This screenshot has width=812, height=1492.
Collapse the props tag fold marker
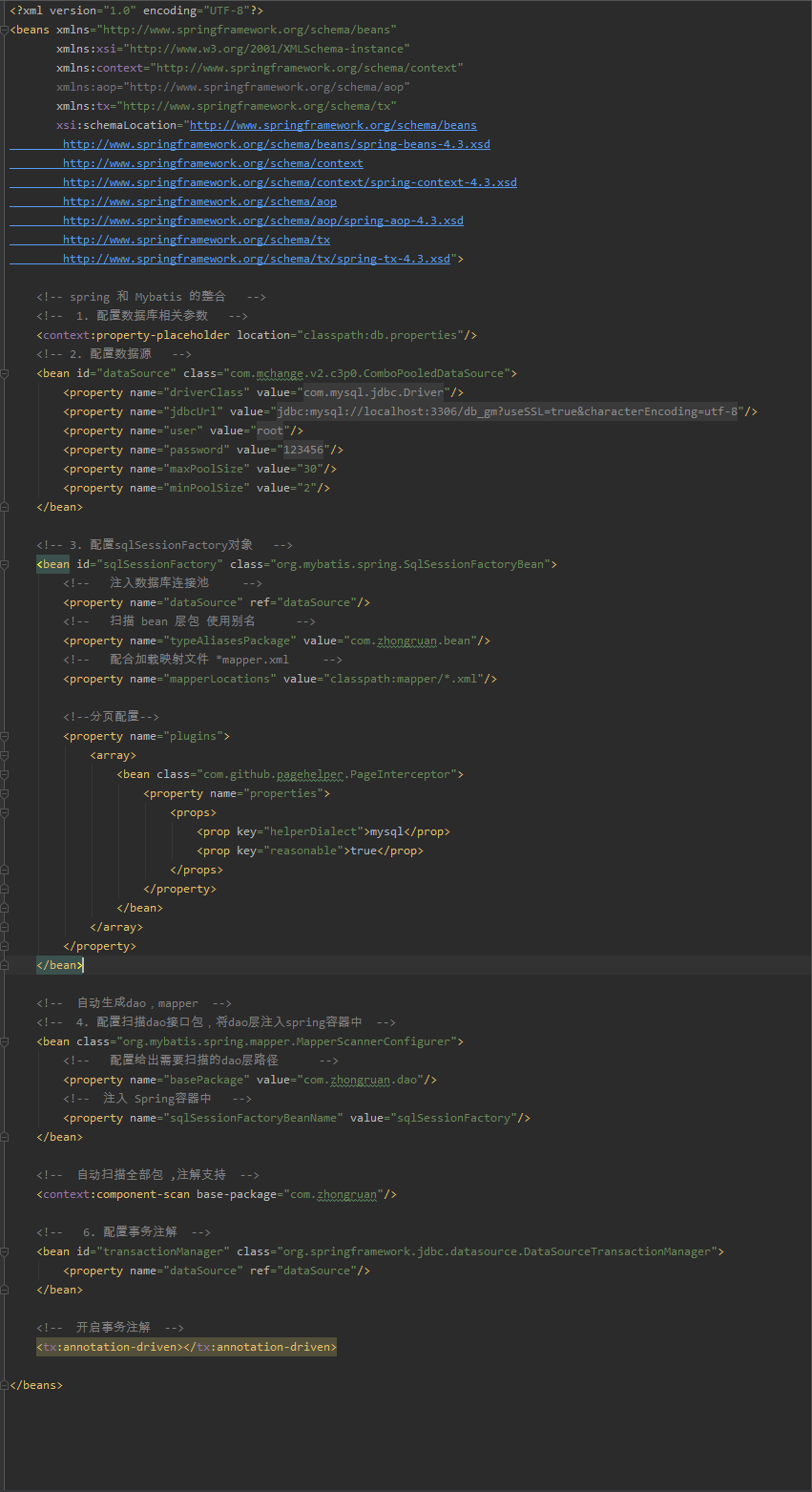click(4, 812)
